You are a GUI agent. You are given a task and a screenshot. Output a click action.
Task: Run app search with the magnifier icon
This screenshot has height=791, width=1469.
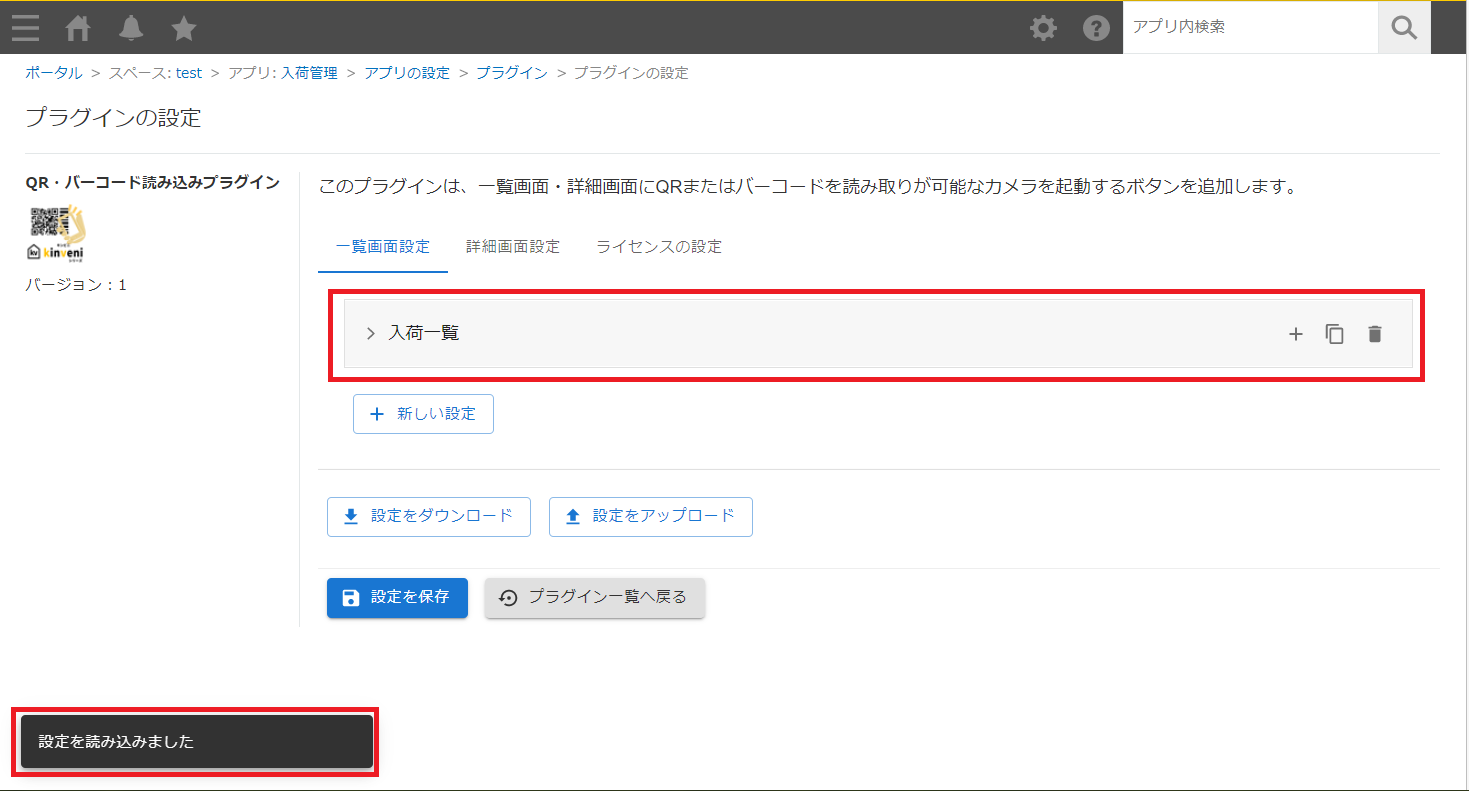1403,28
